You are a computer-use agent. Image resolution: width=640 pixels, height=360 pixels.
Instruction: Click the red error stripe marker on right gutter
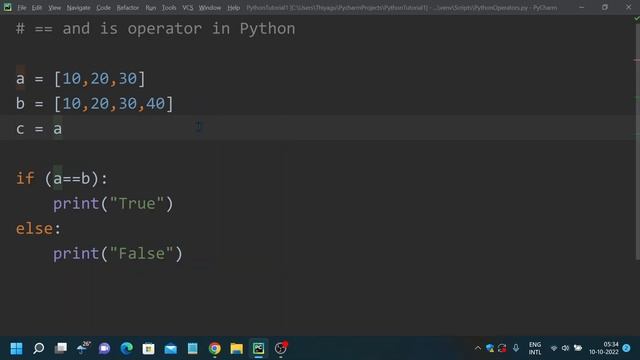(x=637, y=60)
